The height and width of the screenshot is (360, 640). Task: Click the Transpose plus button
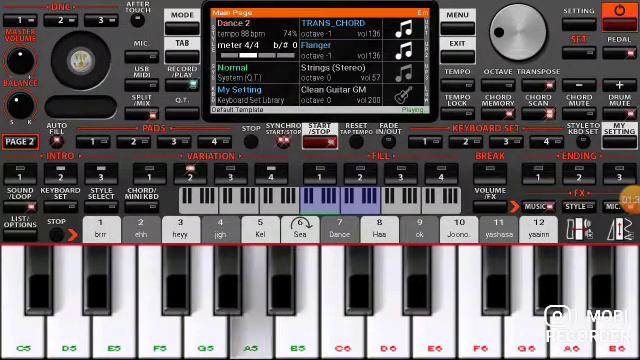pos(619,85)
